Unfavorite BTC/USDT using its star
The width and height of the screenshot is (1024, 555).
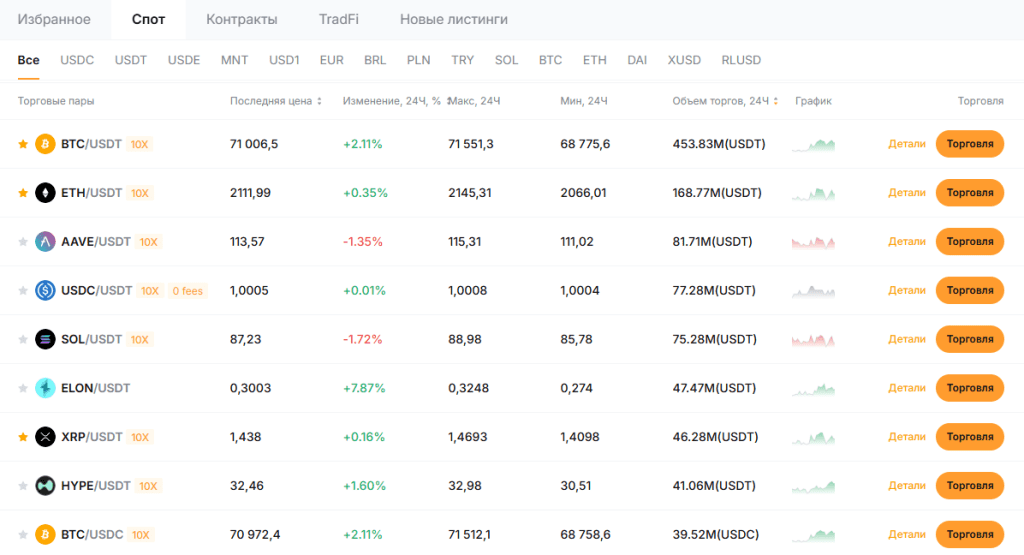coord(23,144)
